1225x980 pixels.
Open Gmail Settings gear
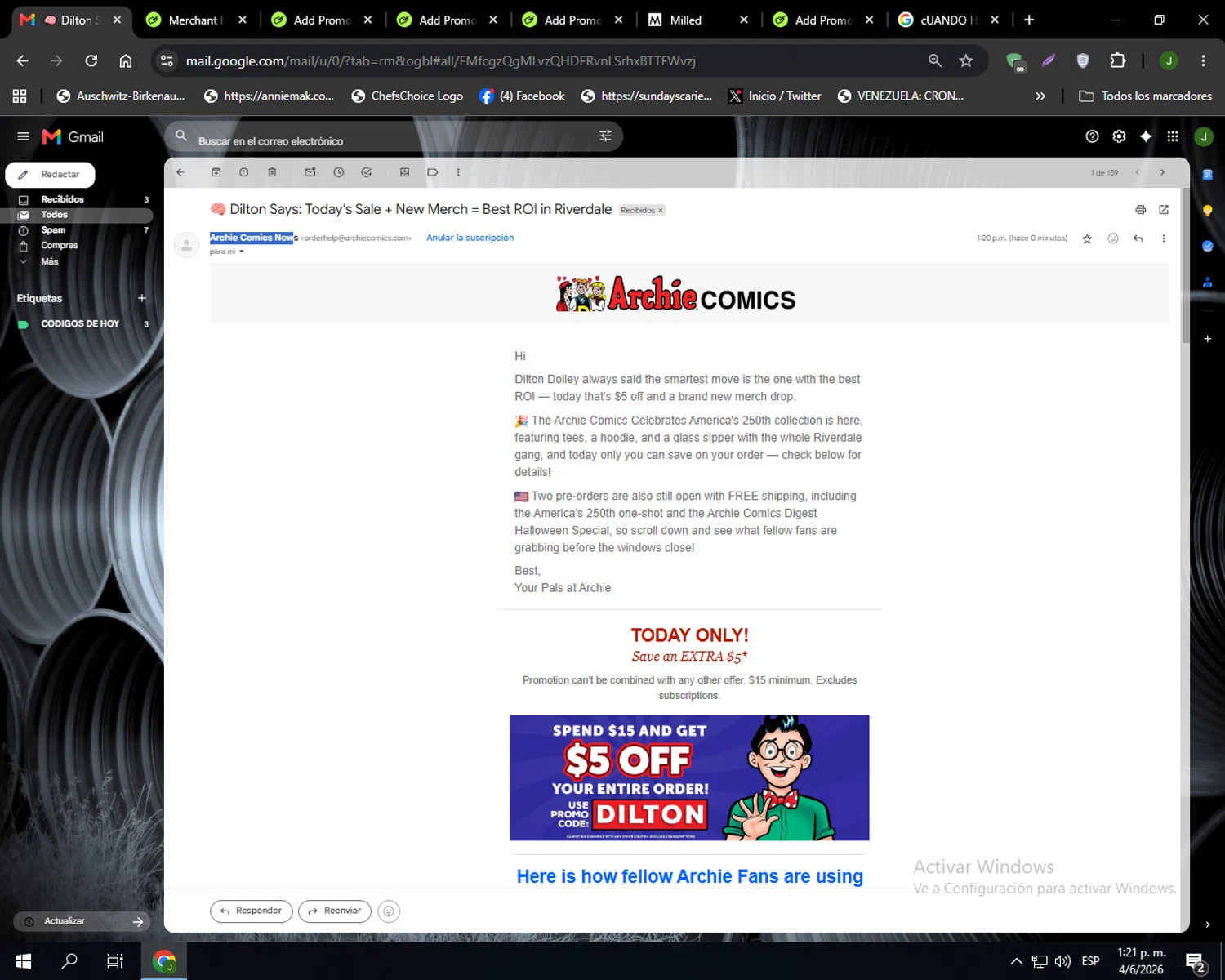pyautogui.click(x=1119, y=136)
